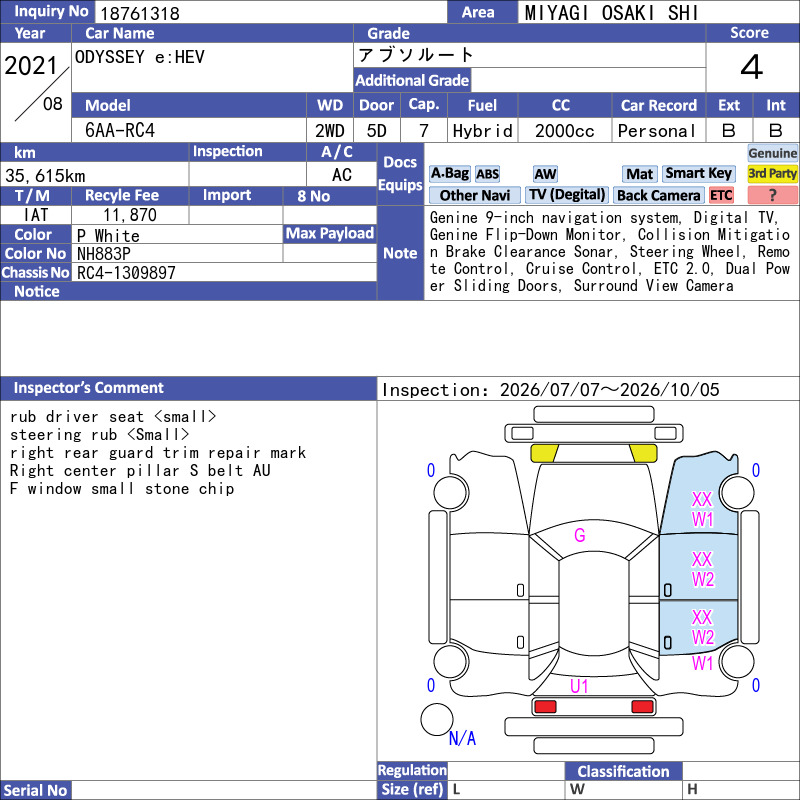Click the model code 6AA-RC4

point(119,131)
